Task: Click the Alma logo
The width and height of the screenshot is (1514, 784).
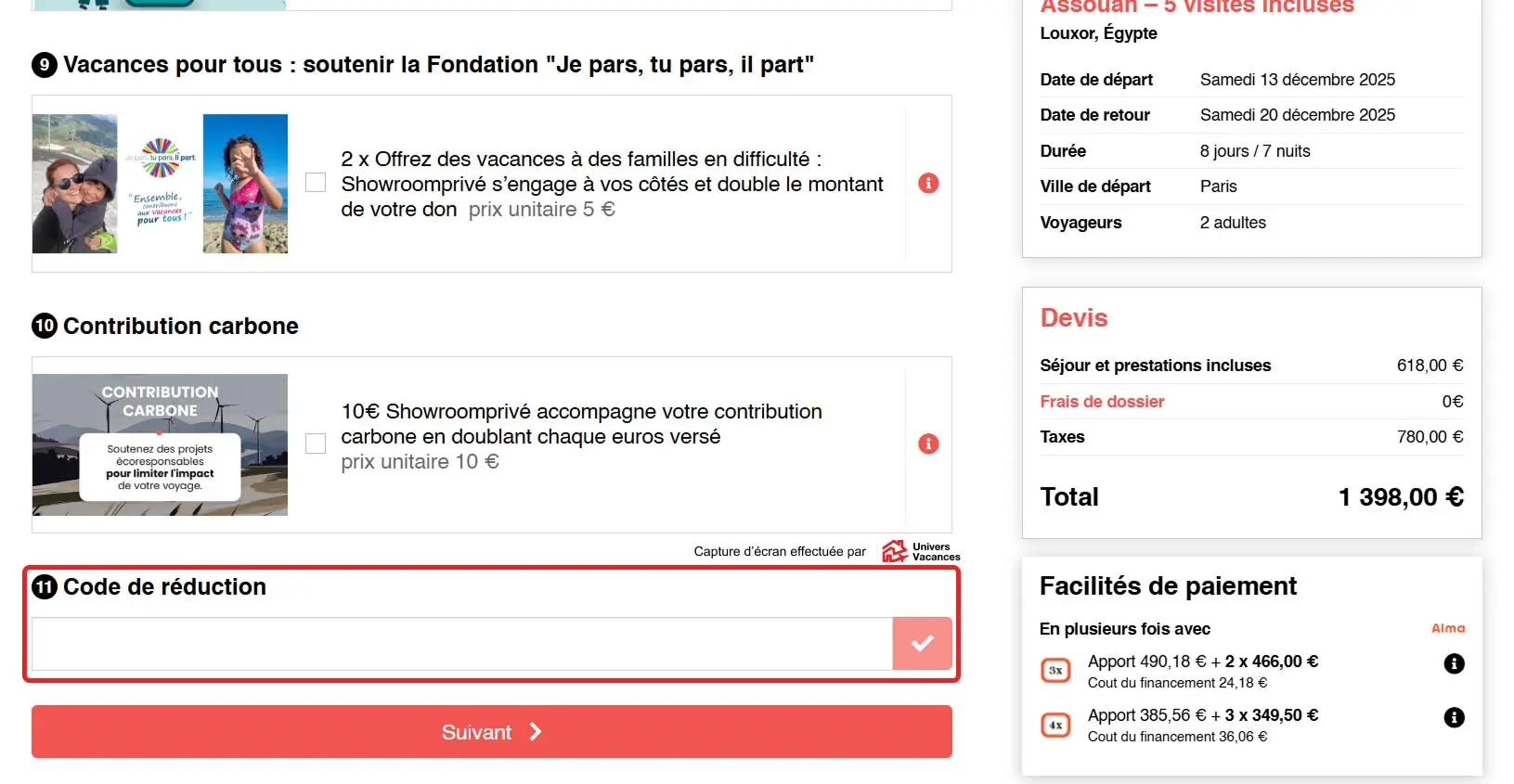Action: (1447, 628)
